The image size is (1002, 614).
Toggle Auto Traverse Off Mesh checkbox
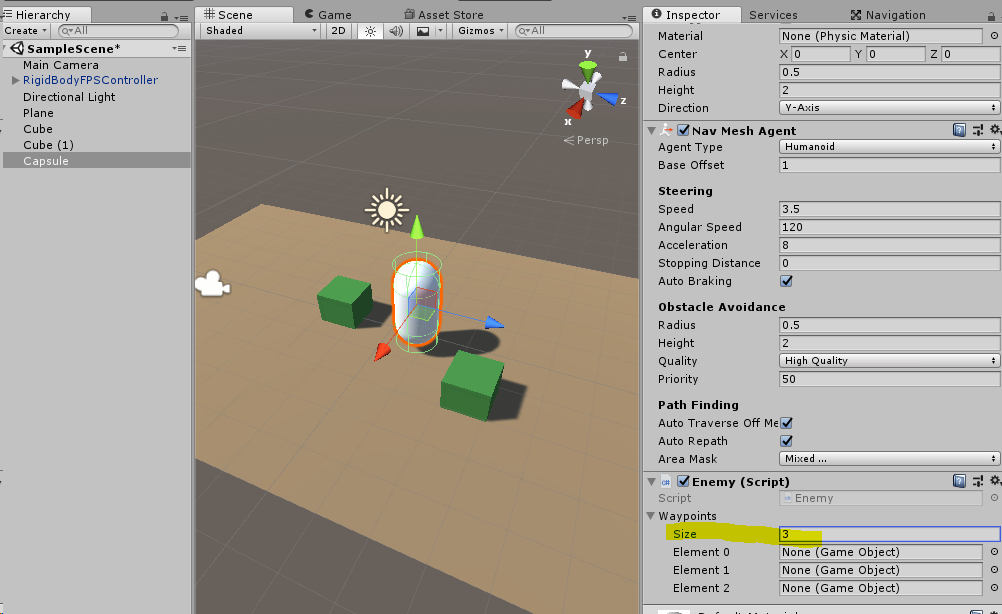tap(786, 423)
